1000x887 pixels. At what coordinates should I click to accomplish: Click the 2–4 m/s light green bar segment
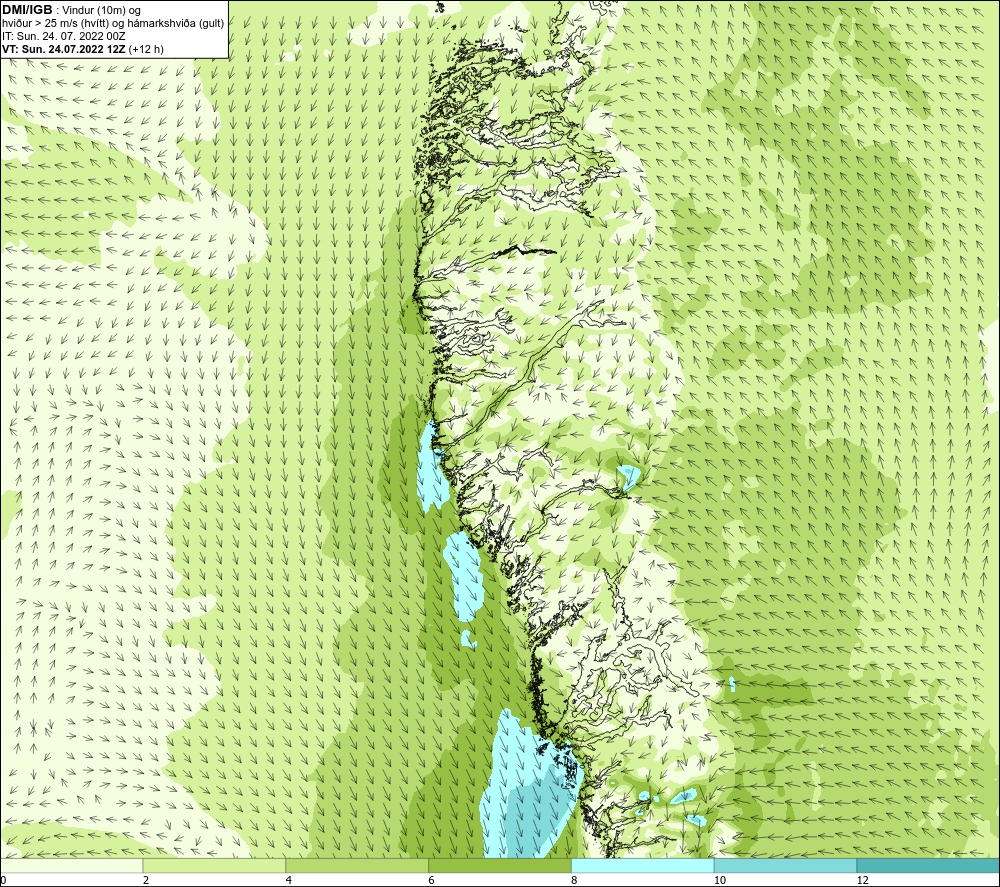[x=214, y=865]
